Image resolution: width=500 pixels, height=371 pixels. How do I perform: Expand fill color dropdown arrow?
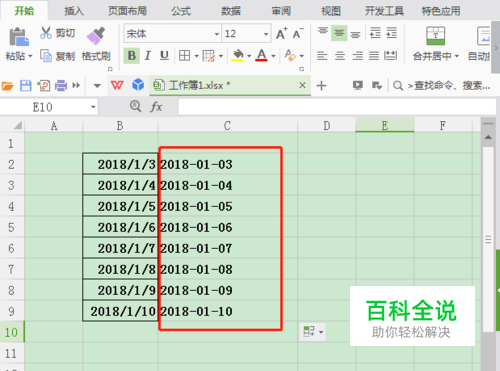pyautogui.click(x=249, y=56)
